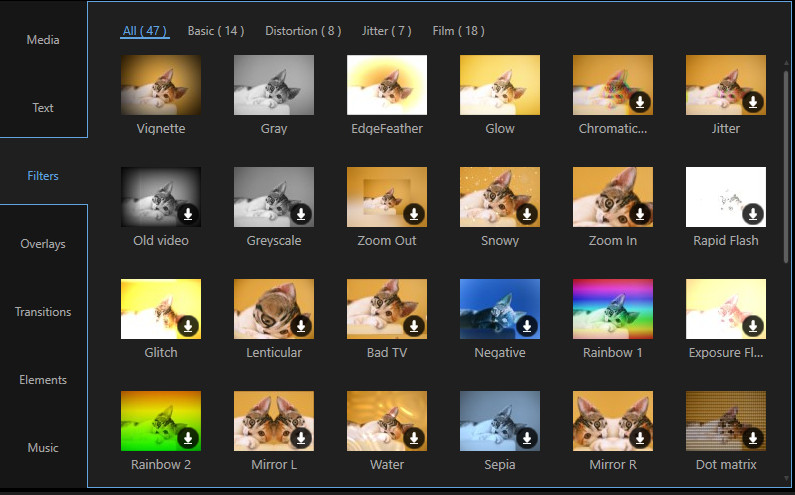Open the Distortion (8) filter category
Image resolution: width=795 pixels, height=495 pixels.
tap(303, 31)
